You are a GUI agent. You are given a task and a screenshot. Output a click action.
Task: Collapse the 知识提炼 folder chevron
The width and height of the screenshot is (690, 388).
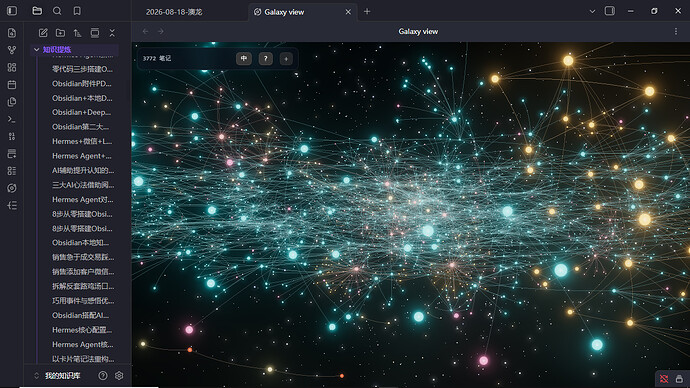[37, 50]
